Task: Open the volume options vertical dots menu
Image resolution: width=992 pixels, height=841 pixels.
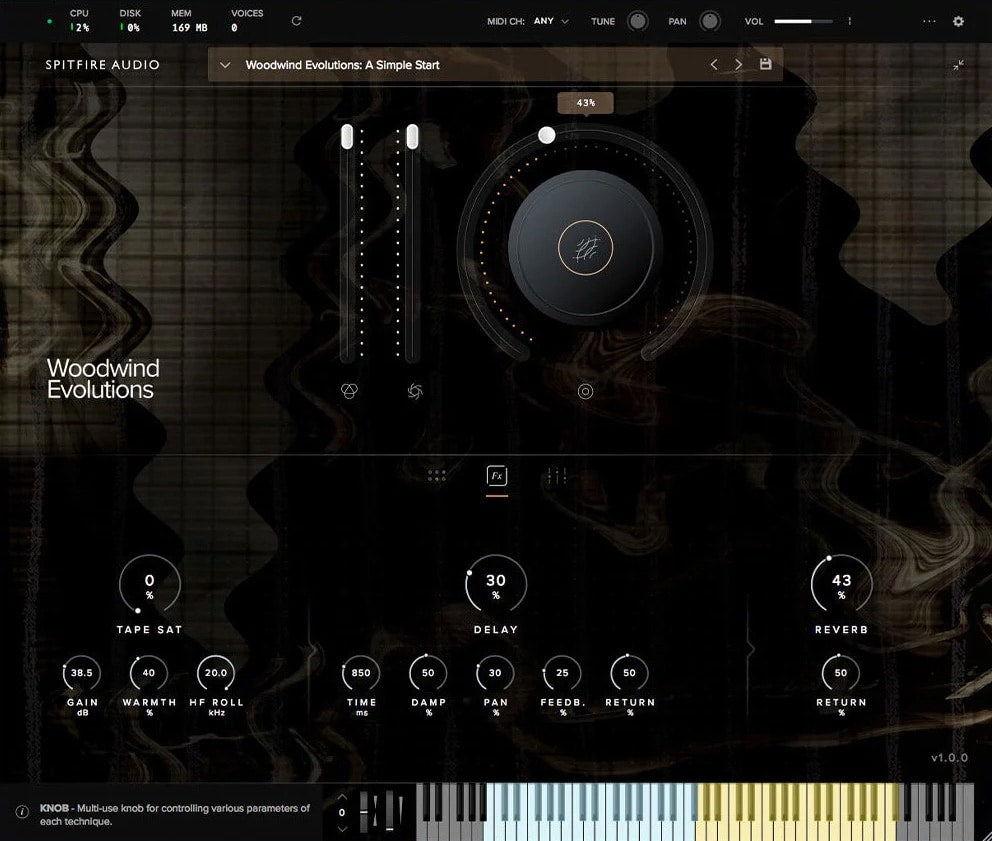Action: [x=850, y=21]
